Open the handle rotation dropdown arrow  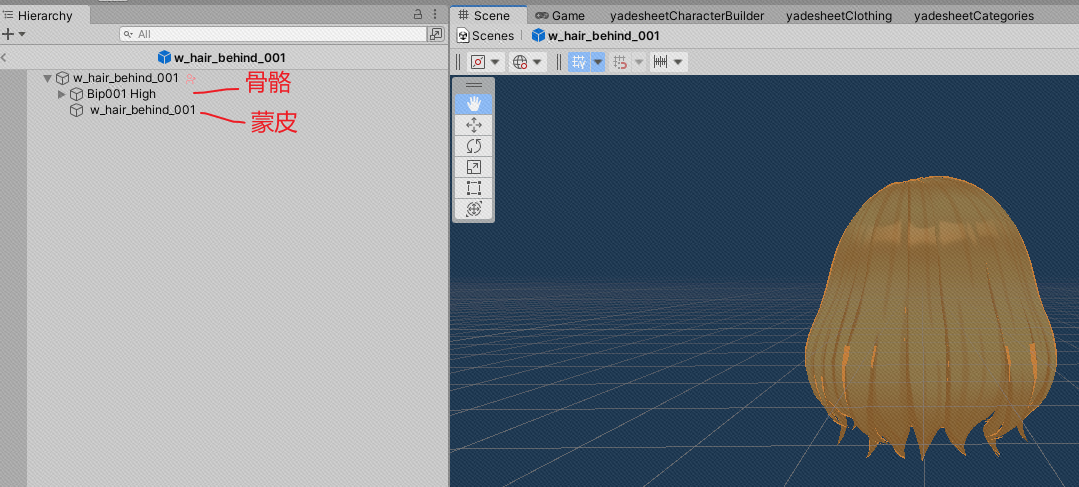click(x=537, y=63)
